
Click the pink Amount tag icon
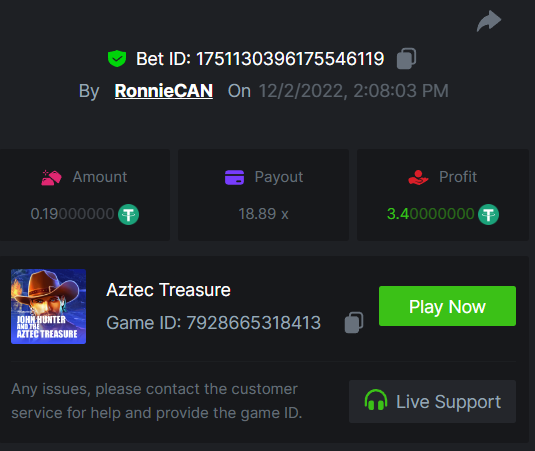(51, 177)
